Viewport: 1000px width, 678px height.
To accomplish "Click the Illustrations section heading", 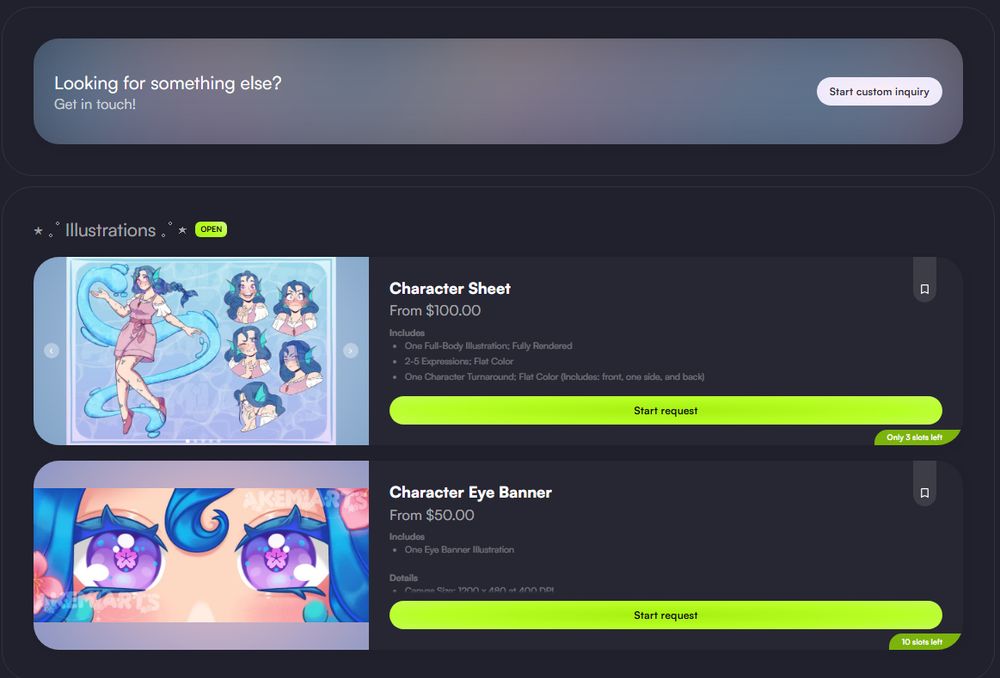I will pyautogui.click(x=110, y=230).
